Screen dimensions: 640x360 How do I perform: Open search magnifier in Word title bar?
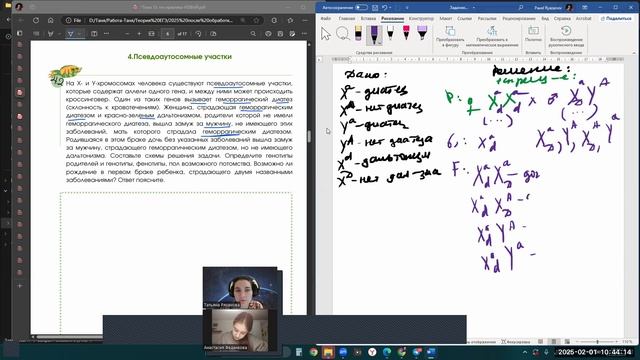520,7
